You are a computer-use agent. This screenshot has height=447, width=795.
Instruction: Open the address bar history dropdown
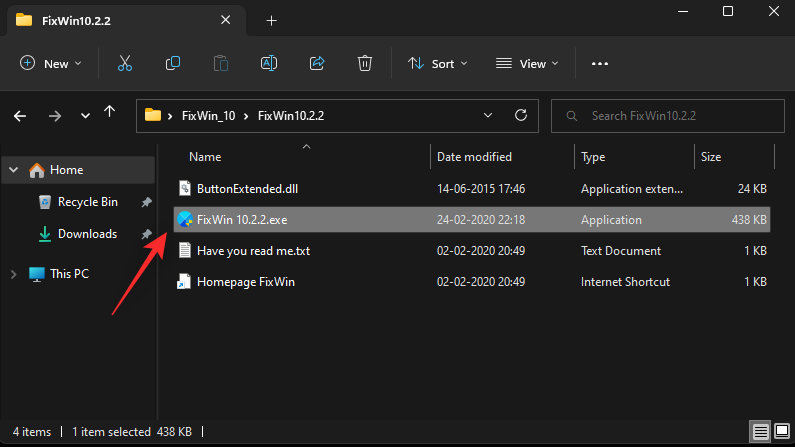[490, 115]
